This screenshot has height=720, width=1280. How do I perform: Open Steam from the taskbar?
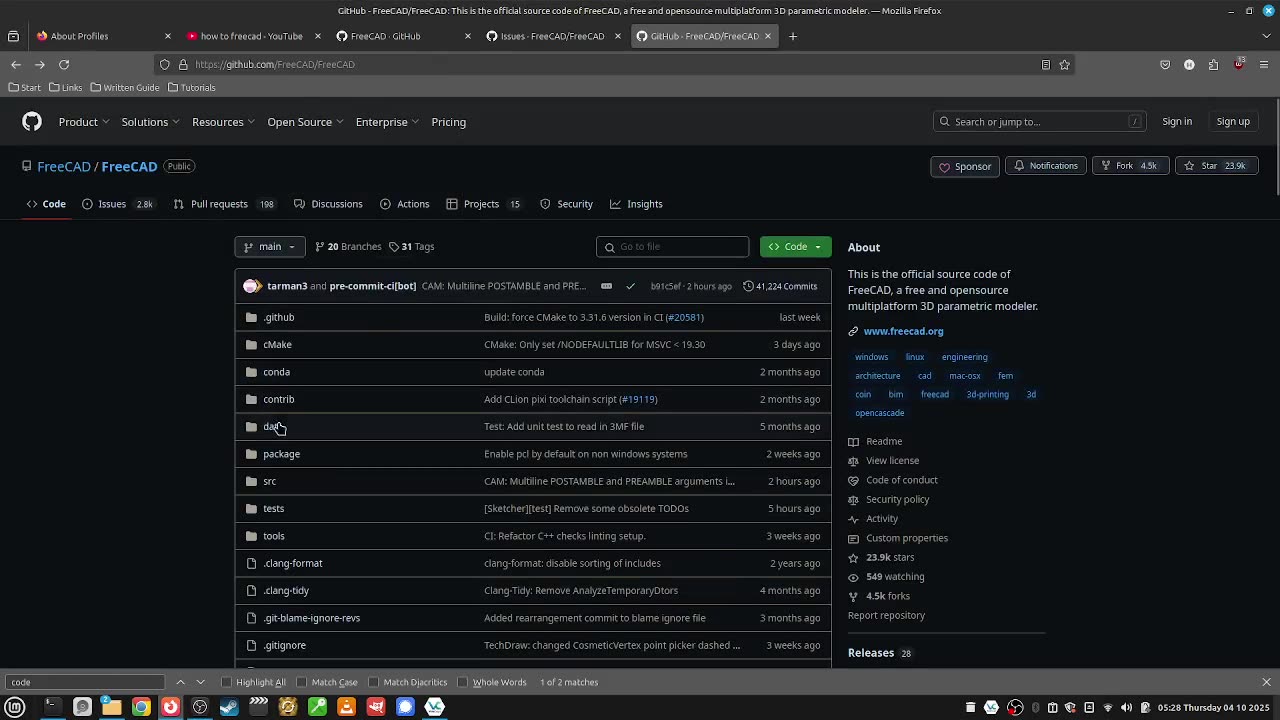pyautogui.click(x=229, y=707)
